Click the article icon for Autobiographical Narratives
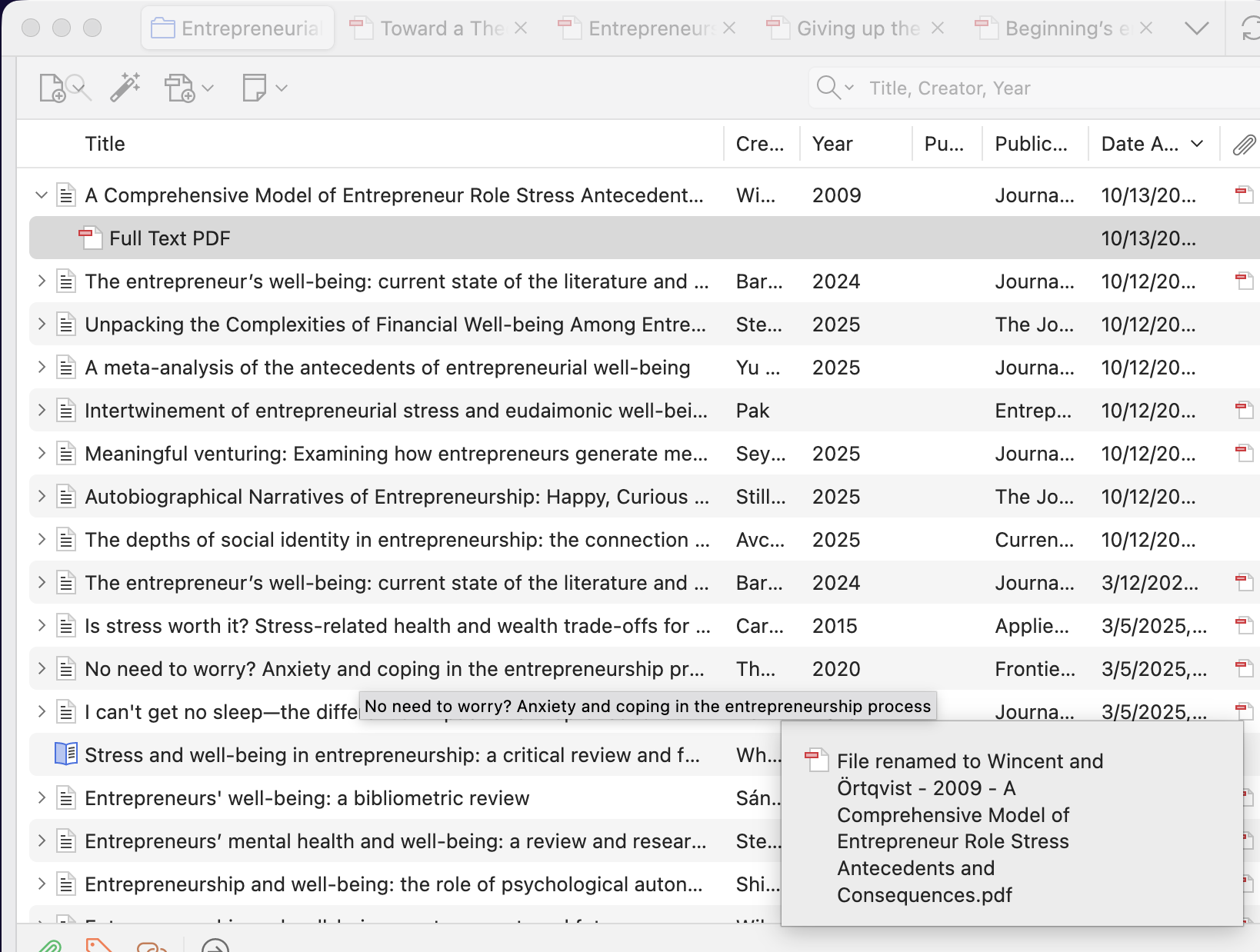The height and width of the screenshot is (952, 1260). pyautogui.click(x=66, y=497)
